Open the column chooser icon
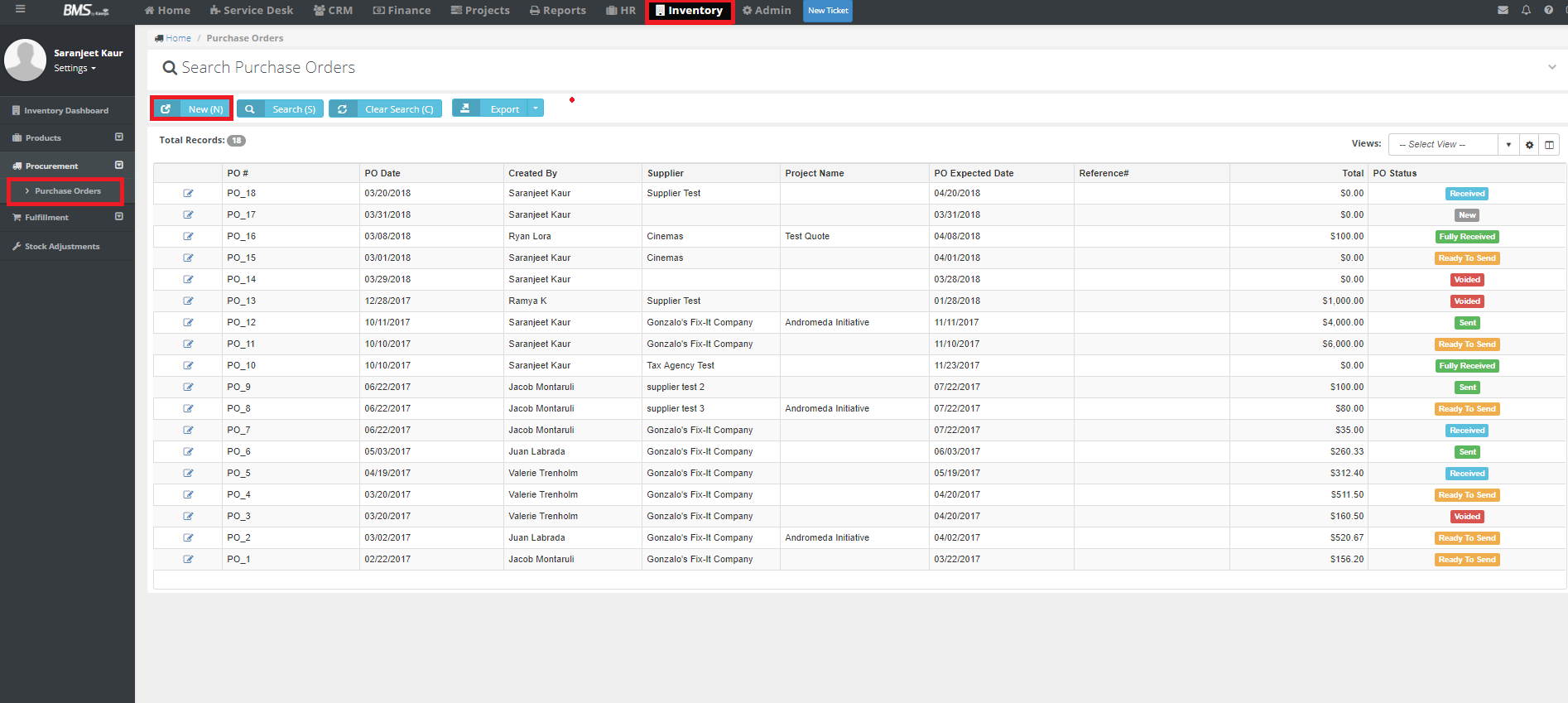Viewport: 1568px width, 703px height. tap(1549, 144)
